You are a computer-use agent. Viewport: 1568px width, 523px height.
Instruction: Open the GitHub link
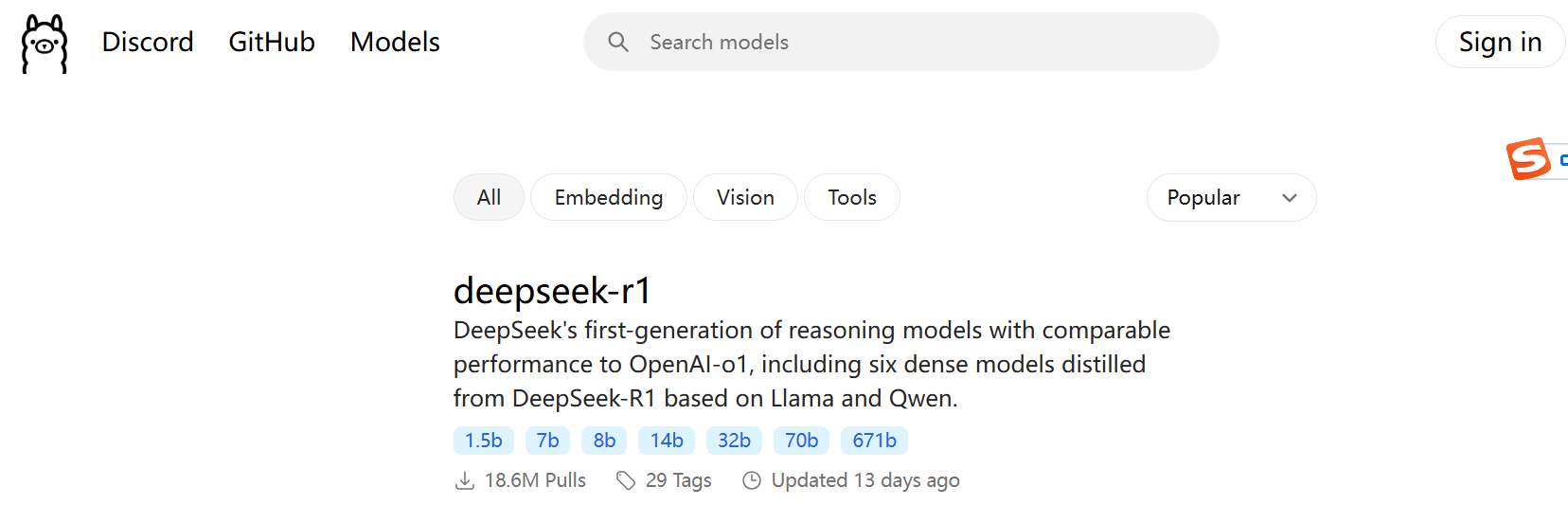pos(272,42)
